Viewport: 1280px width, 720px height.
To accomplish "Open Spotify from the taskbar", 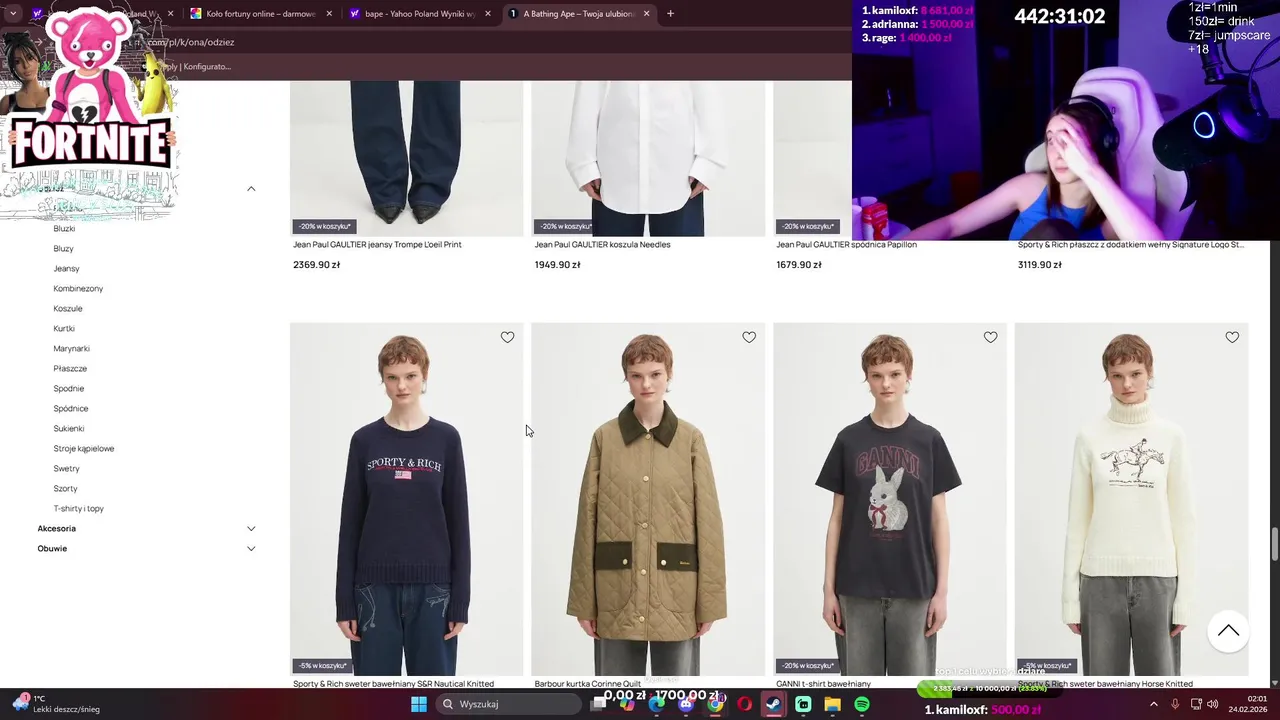I will pos(862,704).
